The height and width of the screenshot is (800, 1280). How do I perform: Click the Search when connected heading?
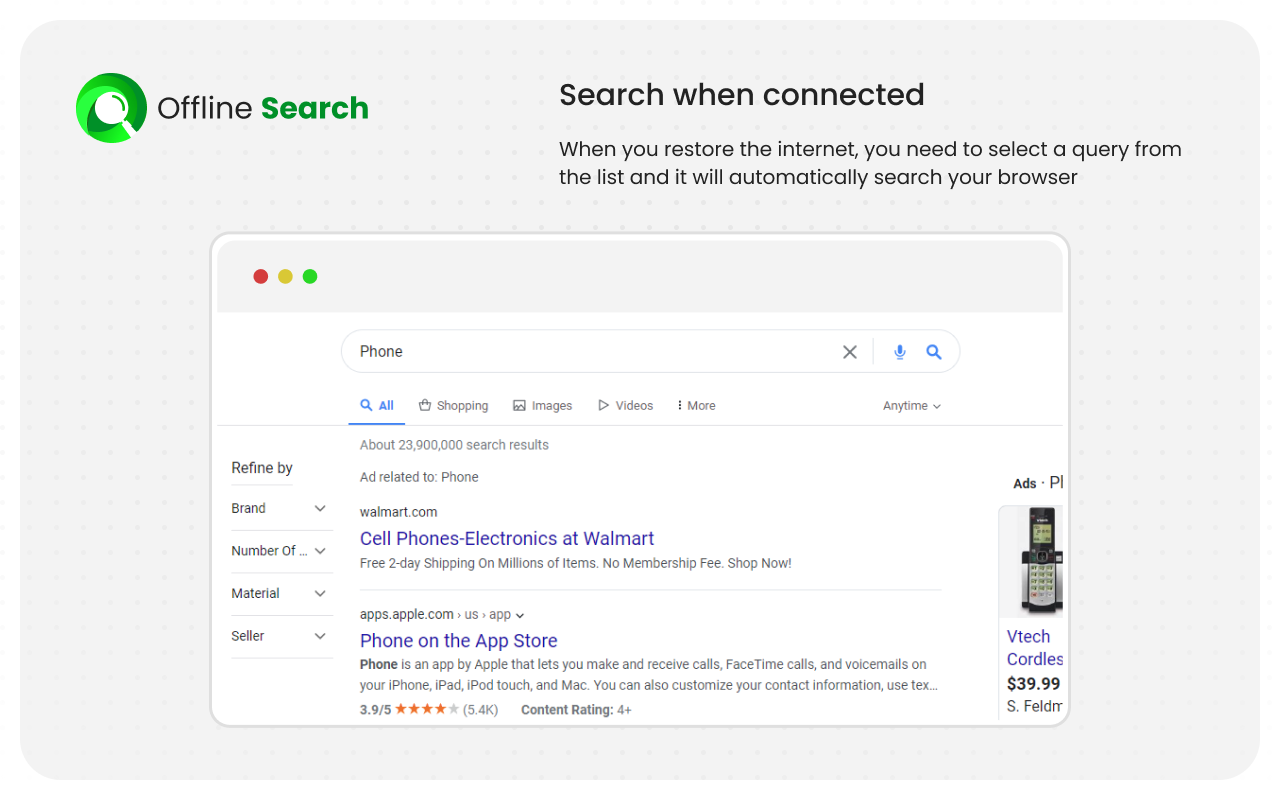(x=742, y=95)
